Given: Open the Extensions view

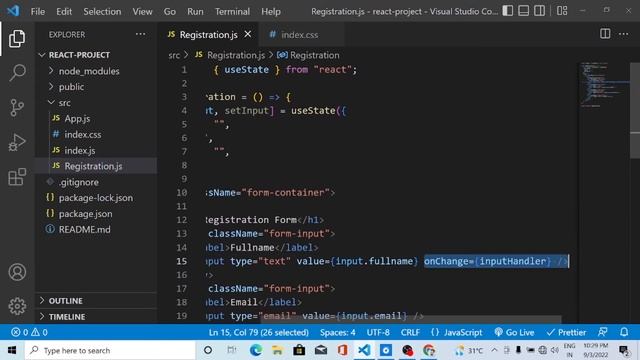Looking at the screenshot, I should pos(17,177).
